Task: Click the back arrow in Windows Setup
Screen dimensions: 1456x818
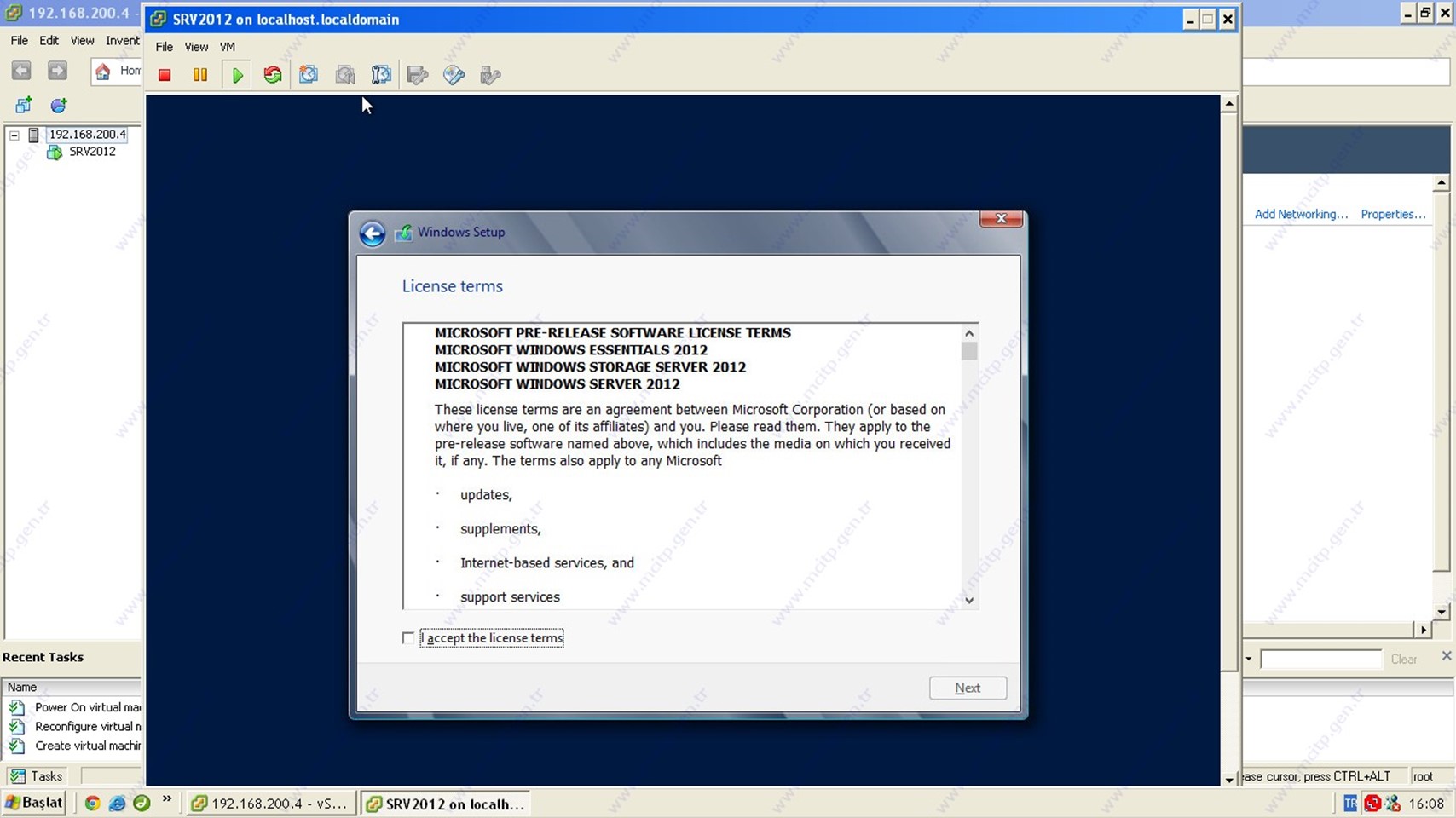Action: (373, 233)
